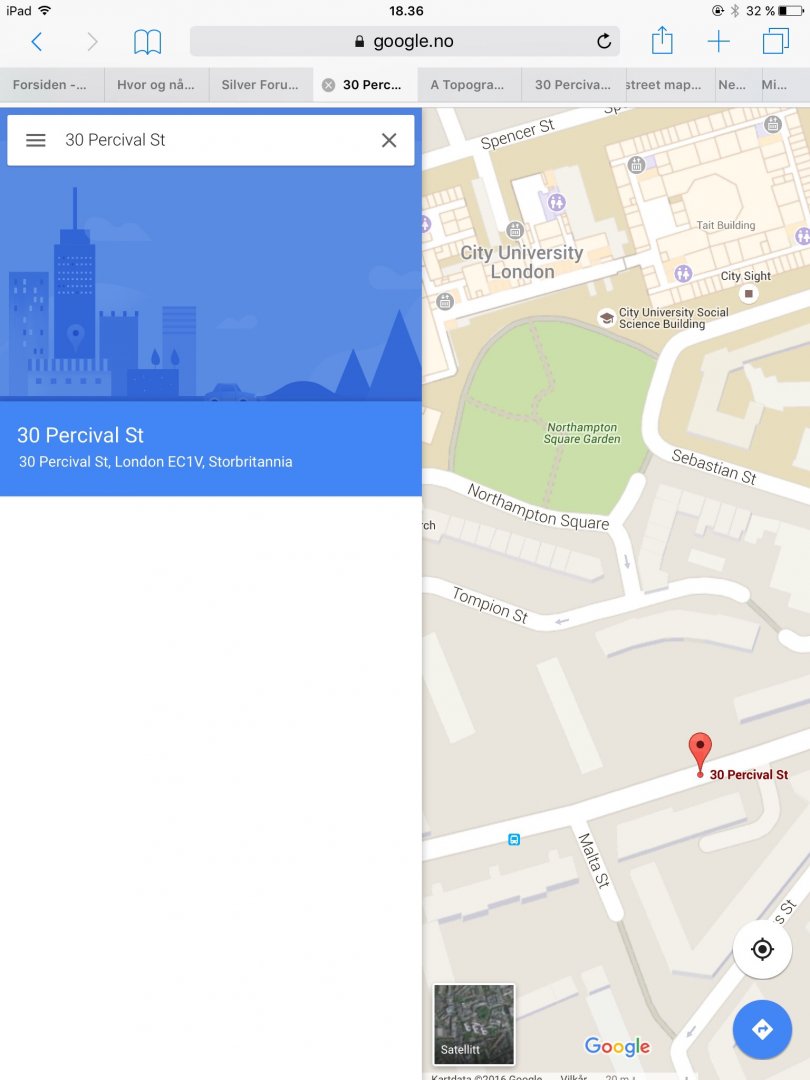Open the hamburger menu in search box
Image resolution: width=810 pixels, height=1080 pixels.
pos(36,141)
